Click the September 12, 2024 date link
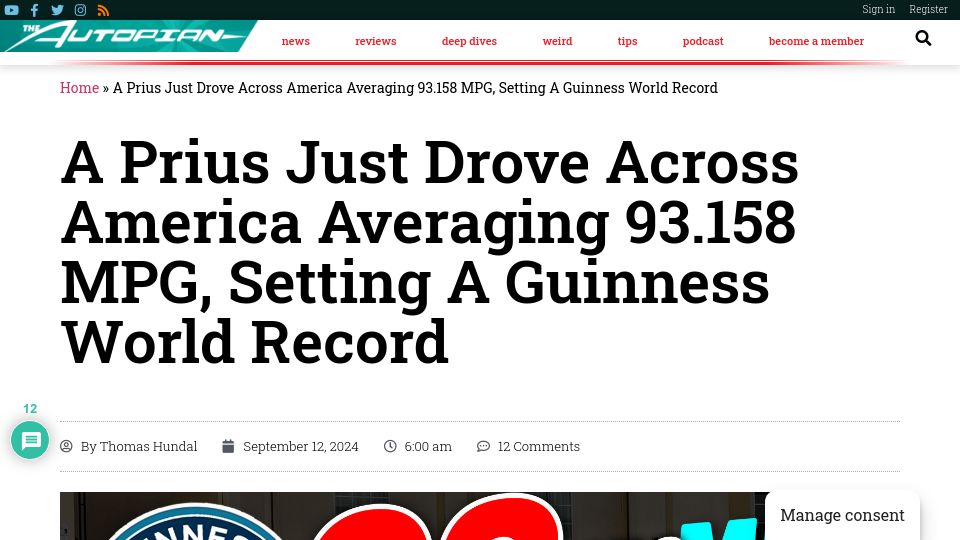The image size is (960, 540). pos(301,446)
